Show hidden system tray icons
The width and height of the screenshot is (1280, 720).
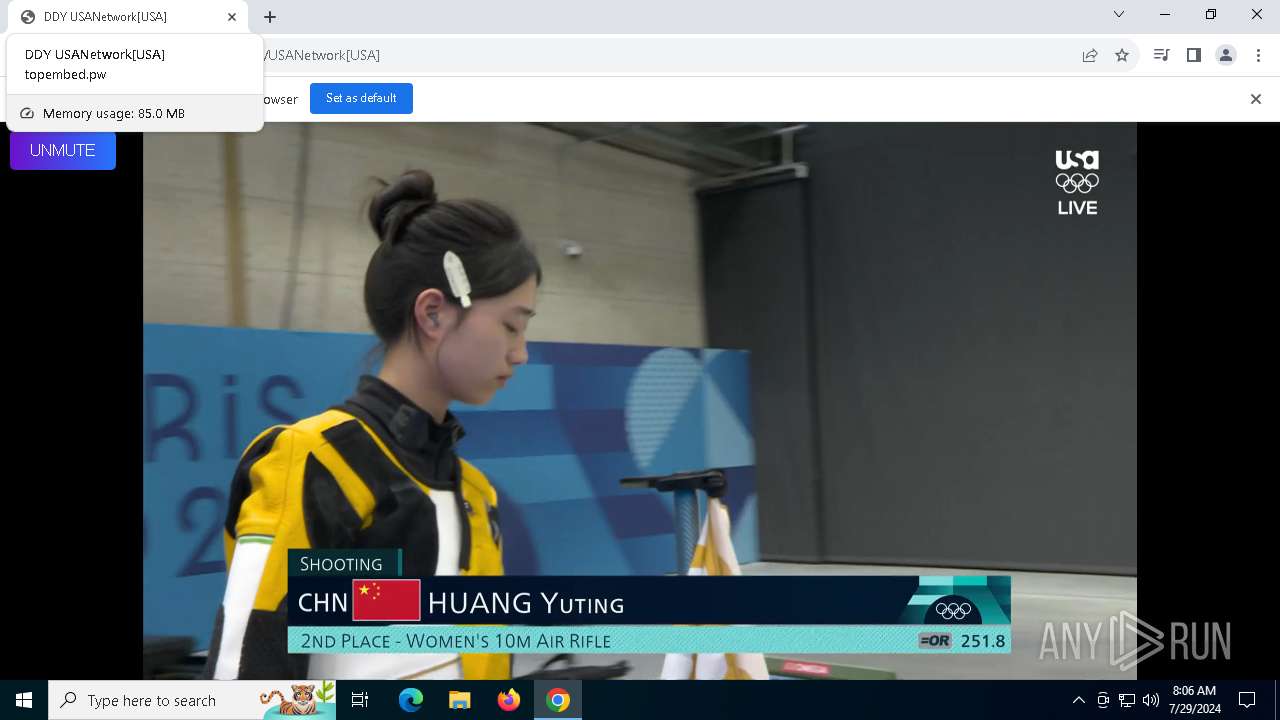pyautogui.click(x=1078, y=700)
